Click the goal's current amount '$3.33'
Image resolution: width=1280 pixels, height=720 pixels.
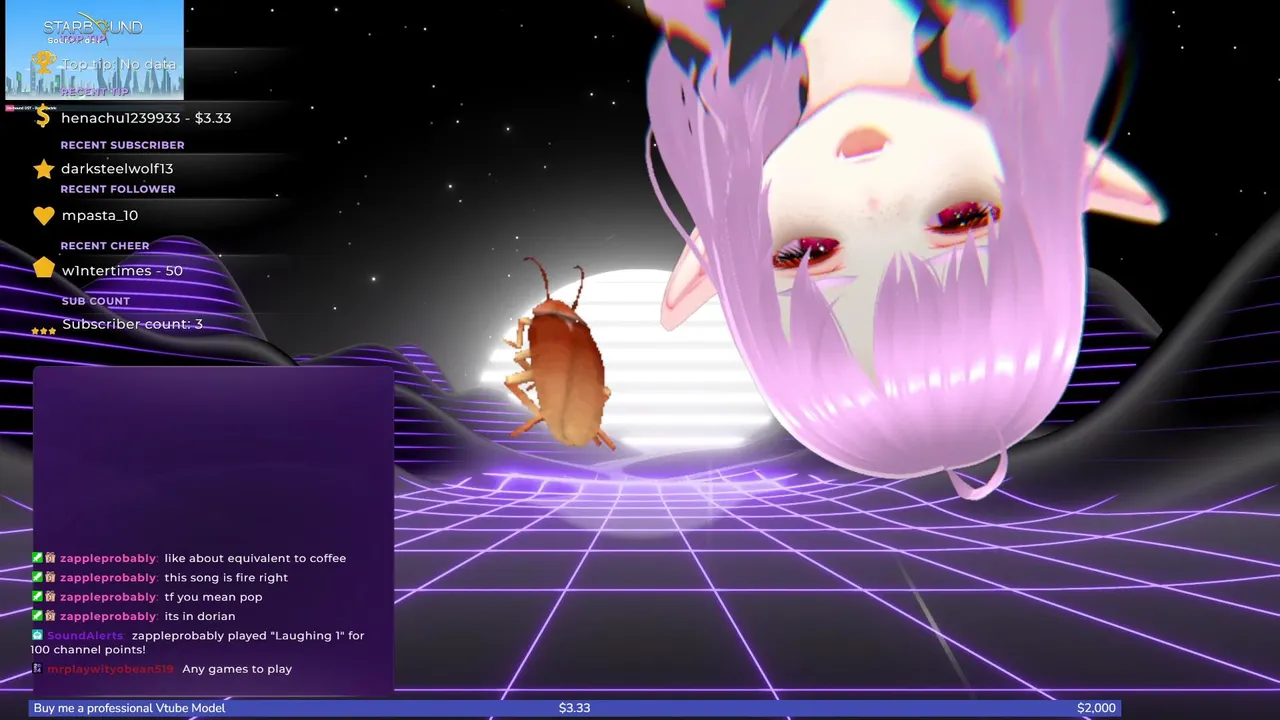(574, 708)
